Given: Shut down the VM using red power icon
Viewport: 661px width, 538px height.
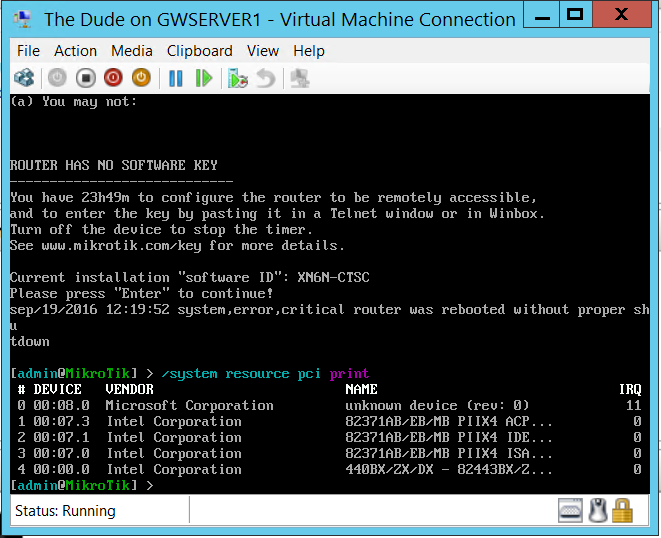Looking at the screenshot, I should [x=113, y=78].
